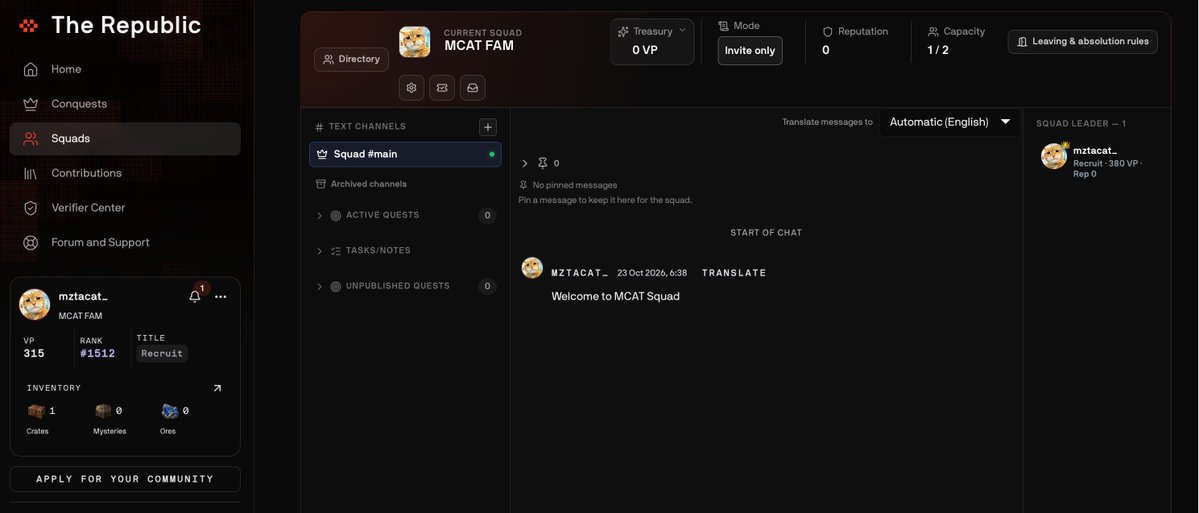The image size is (1199, 513).
Task: Click the Crates chest icon
Action: [x=37, y=411]
